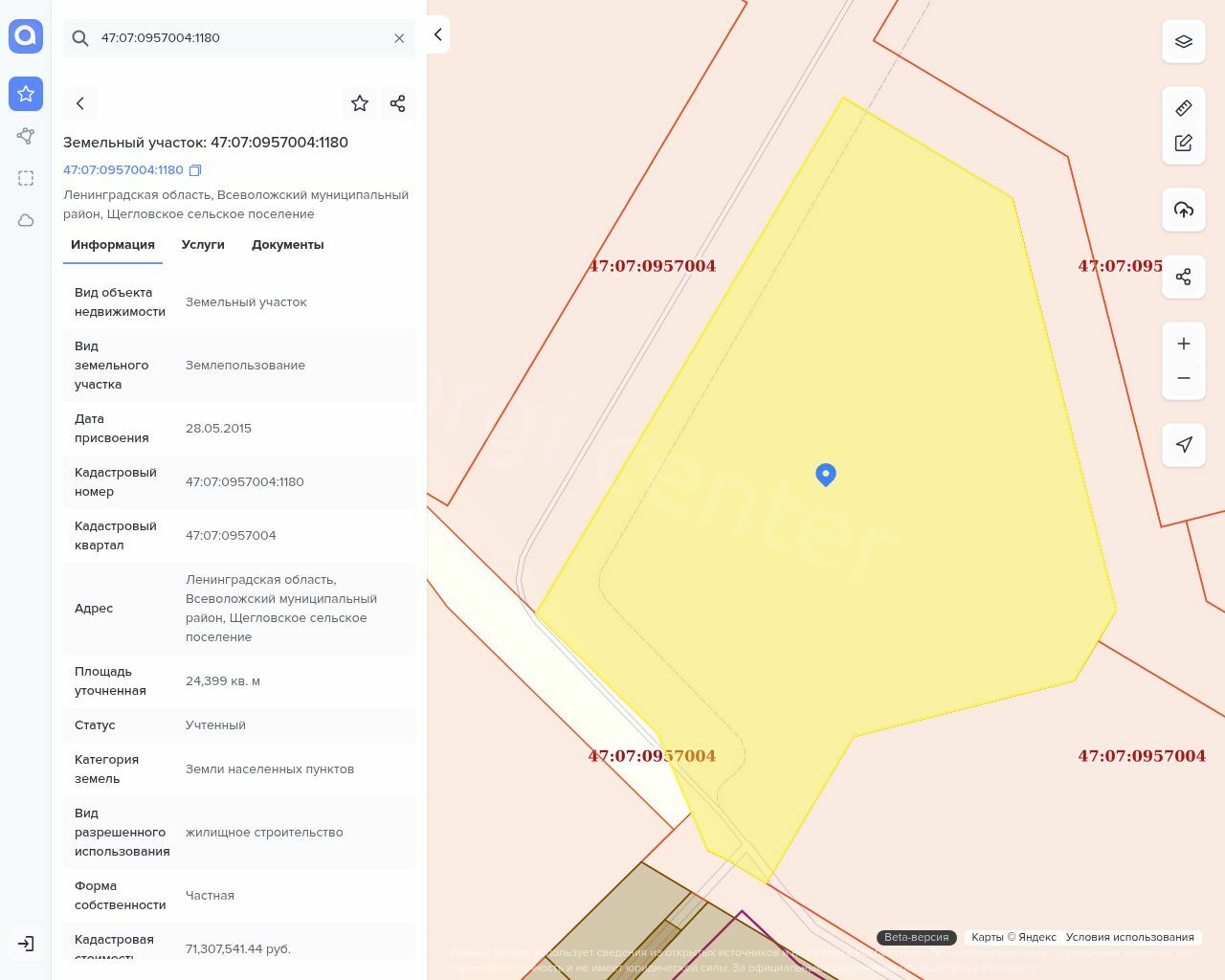Screen dimensions: 1225x980
Task: Zoom in on the map
Action: [x=1183, y=344]
